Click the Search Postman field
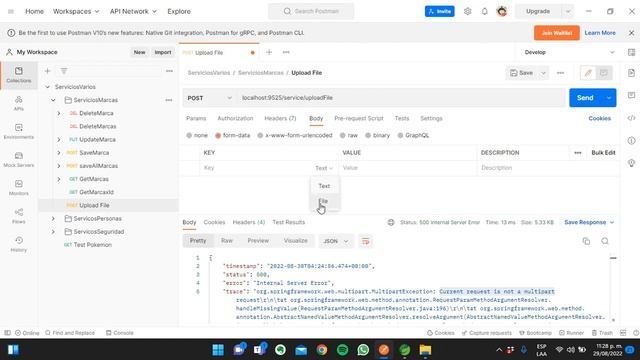This screenshot has height=360, width=640. tap(311, 11)
